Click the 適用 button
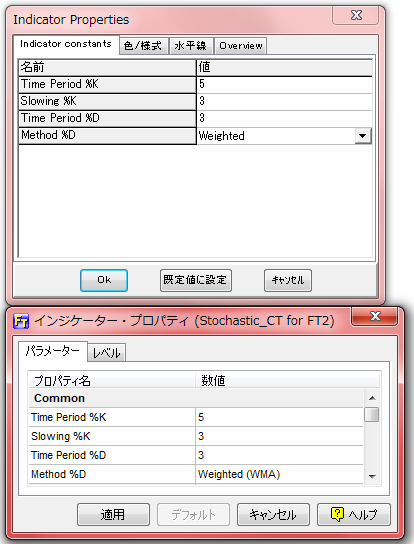Image resolution: width=414 pixels, height=544 pixels. click(x=113, y=515)
